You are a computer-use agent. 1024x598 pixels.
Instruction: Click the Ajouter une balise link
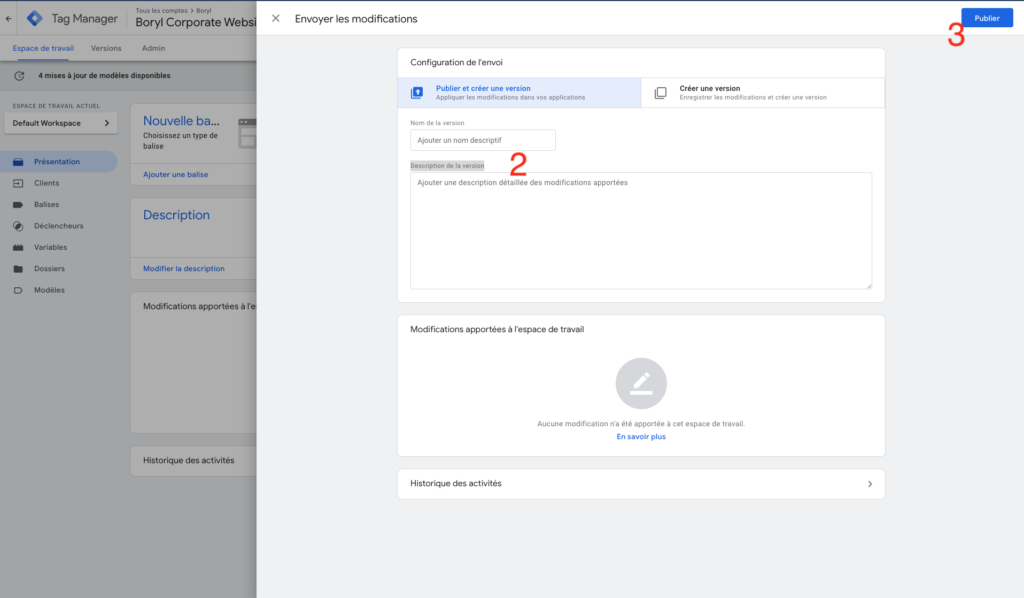[176, 175]
